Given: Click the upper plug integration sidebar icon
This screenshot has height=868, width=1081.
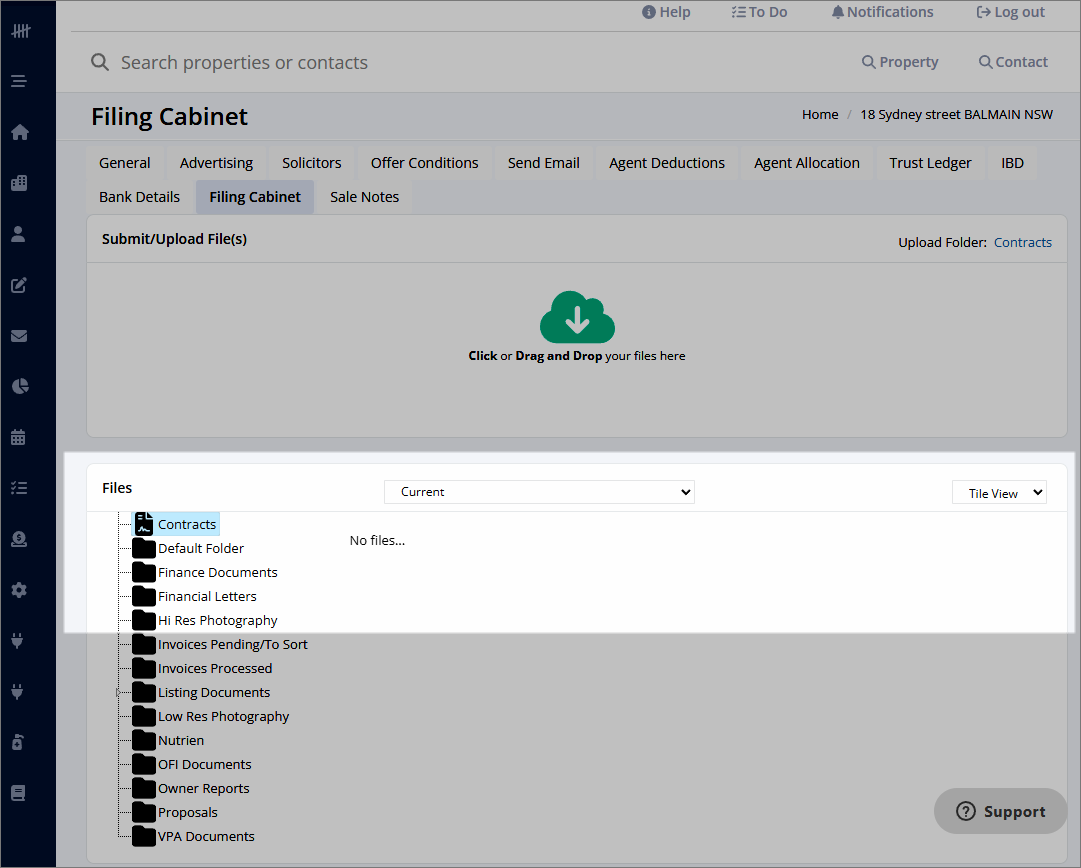Looking at the screenshot, I should click(x=18, y=640).
